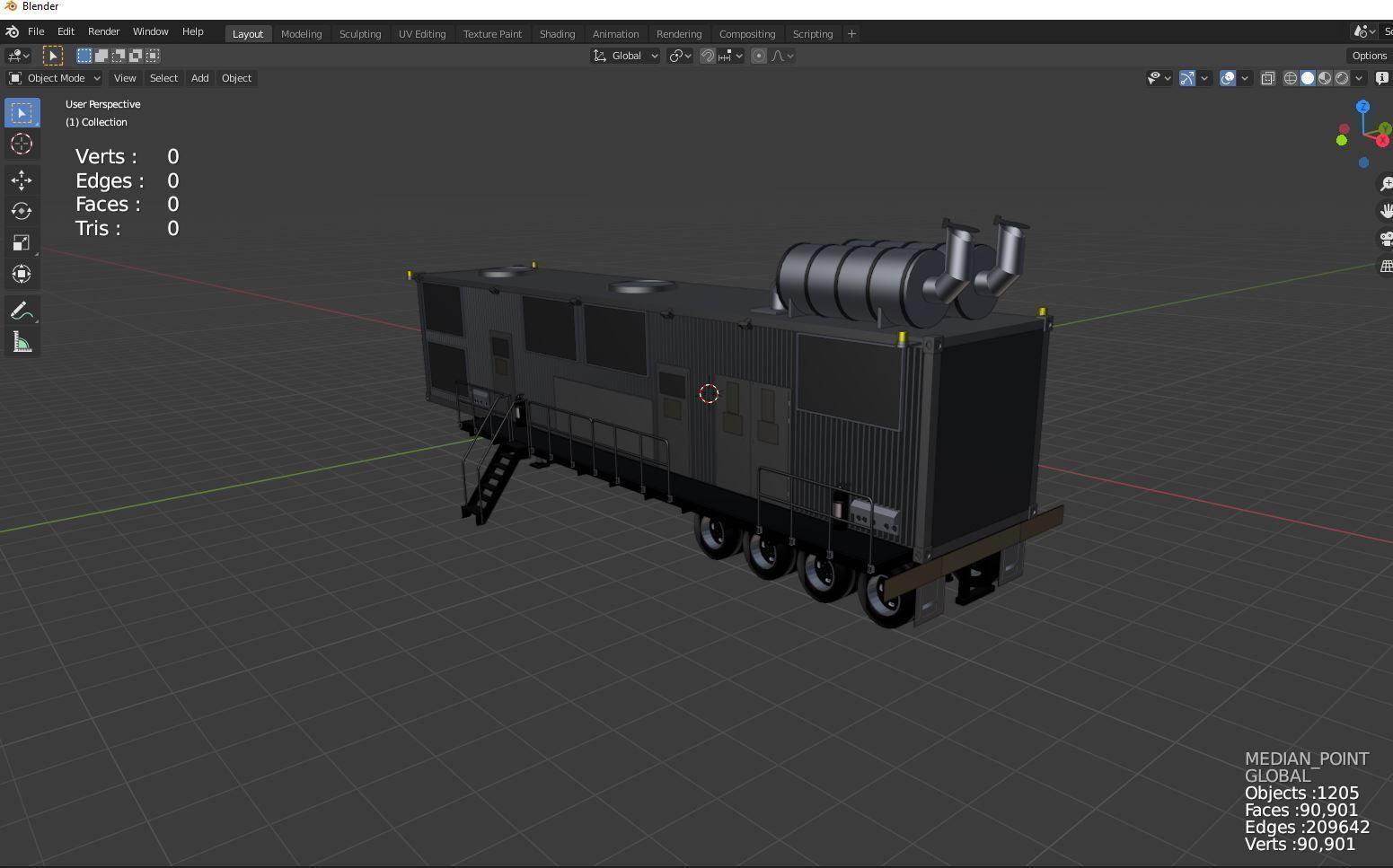Toggle proportional editing
Image resolution: width=1393 pixels, height=868 pixels.
tap(759, 56)
